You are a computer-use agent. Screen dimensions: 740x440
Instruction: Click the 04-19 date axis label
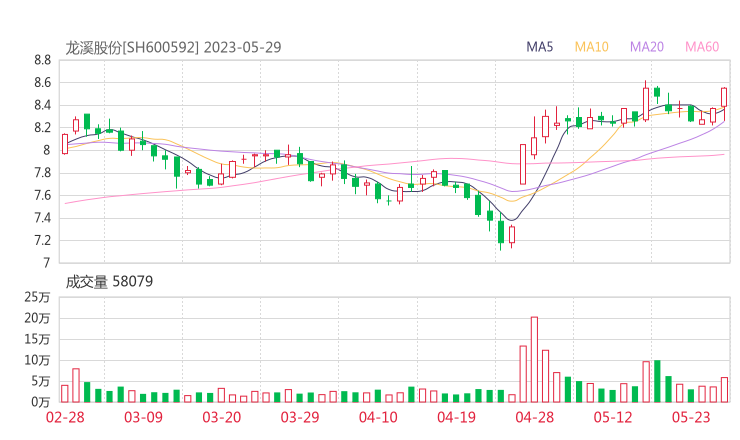[x=456, y=417]
